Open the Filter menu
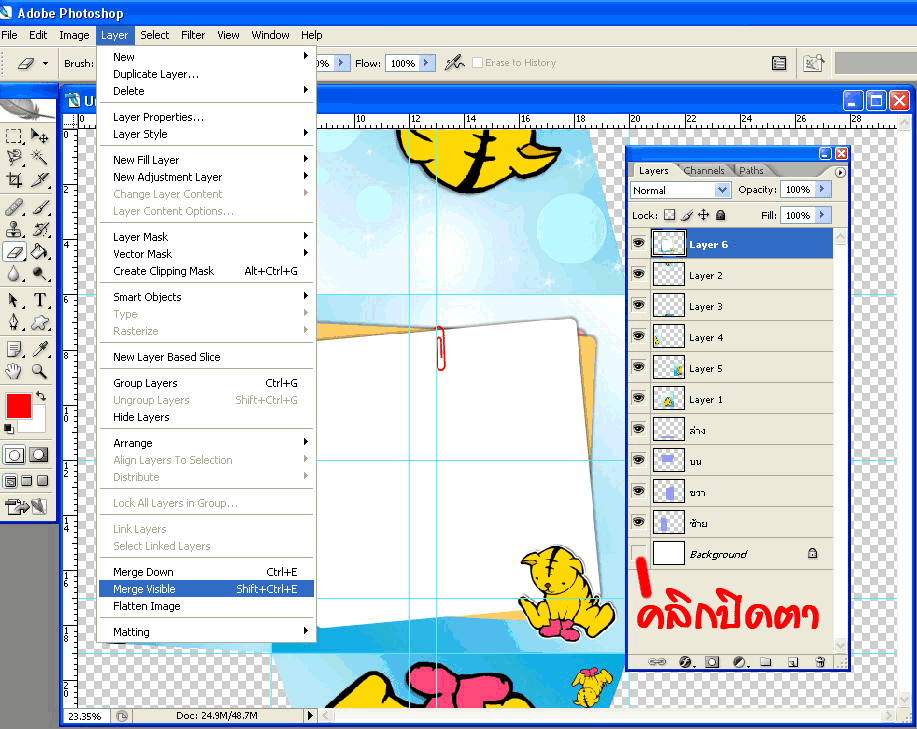Viewport: 917px width, 729px height. [193, 35]
